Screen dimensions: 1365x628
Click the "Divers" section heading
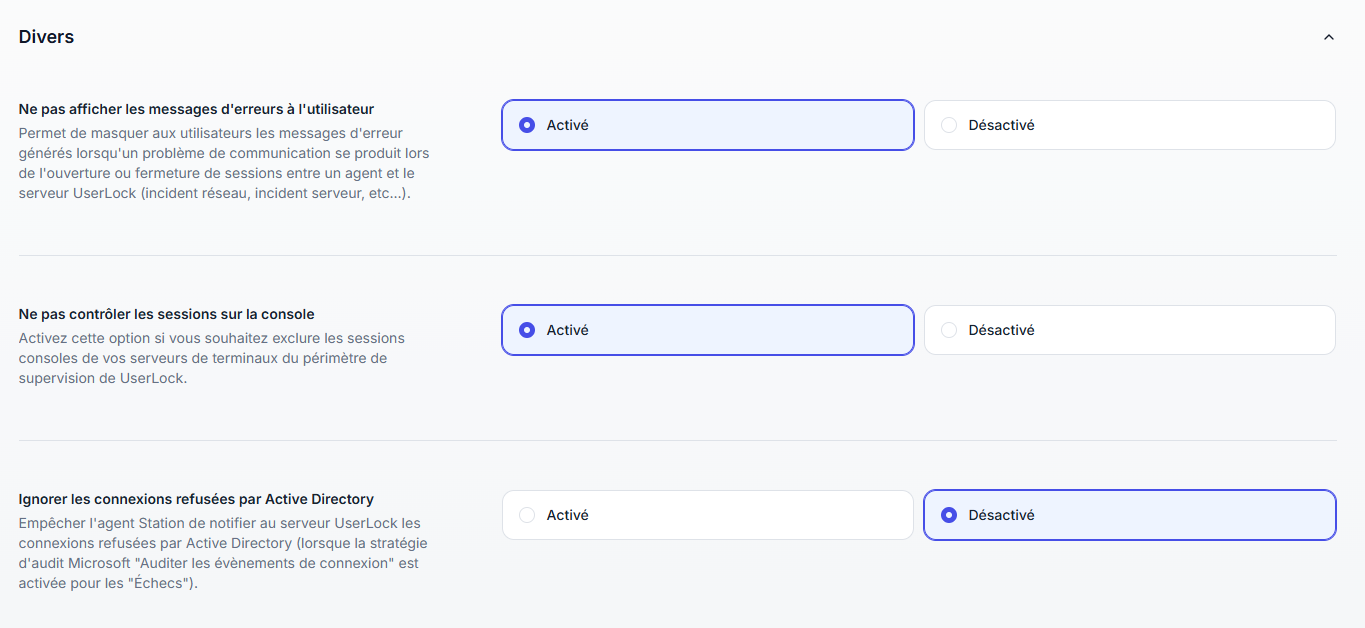click(x=46, y=37)
